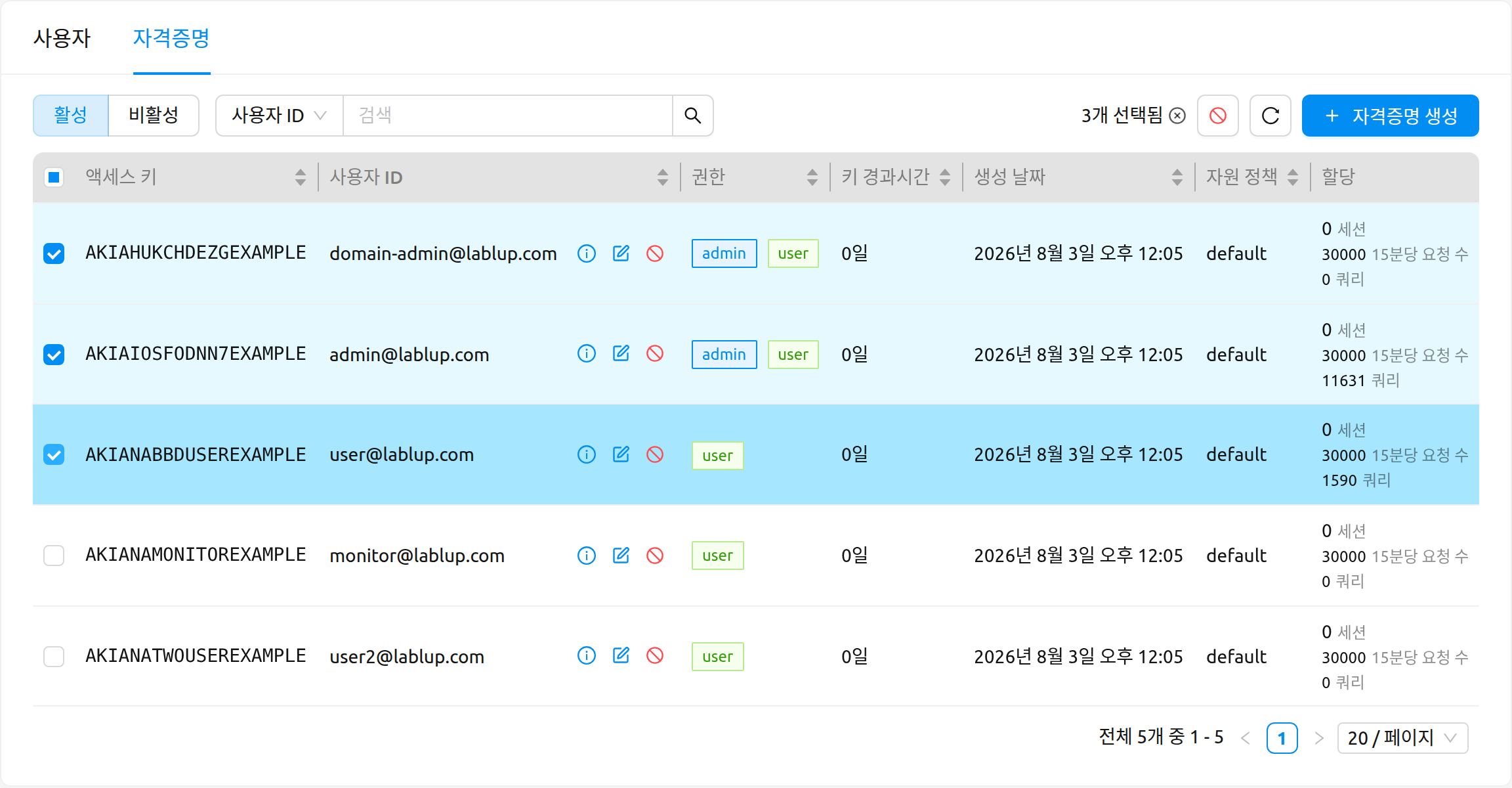Click the 전체 5개 중 1 - 5 text
The height and width of the screenshot is (788, 1512).
tap(1161, 737)
